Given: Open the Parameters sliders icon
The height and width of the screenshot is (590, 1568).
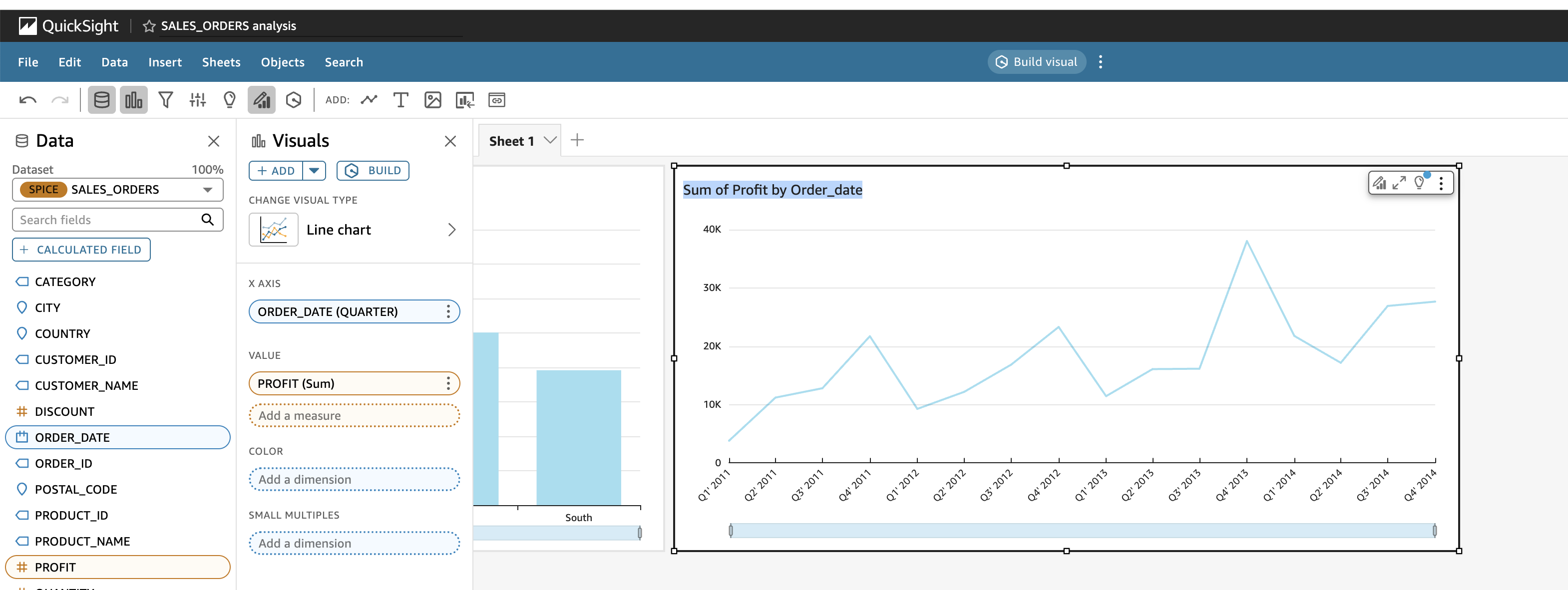Looking at the screenshot, I should 197,100.
